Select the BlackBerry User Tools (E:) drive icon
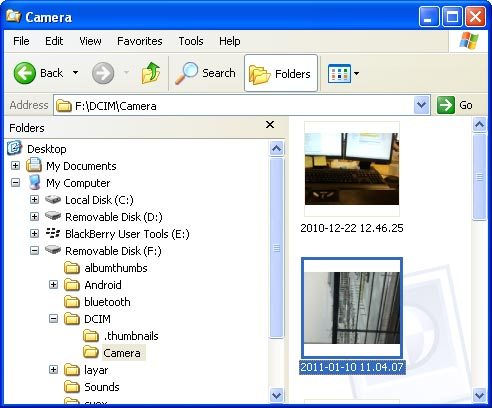 (x=53, y=233)
